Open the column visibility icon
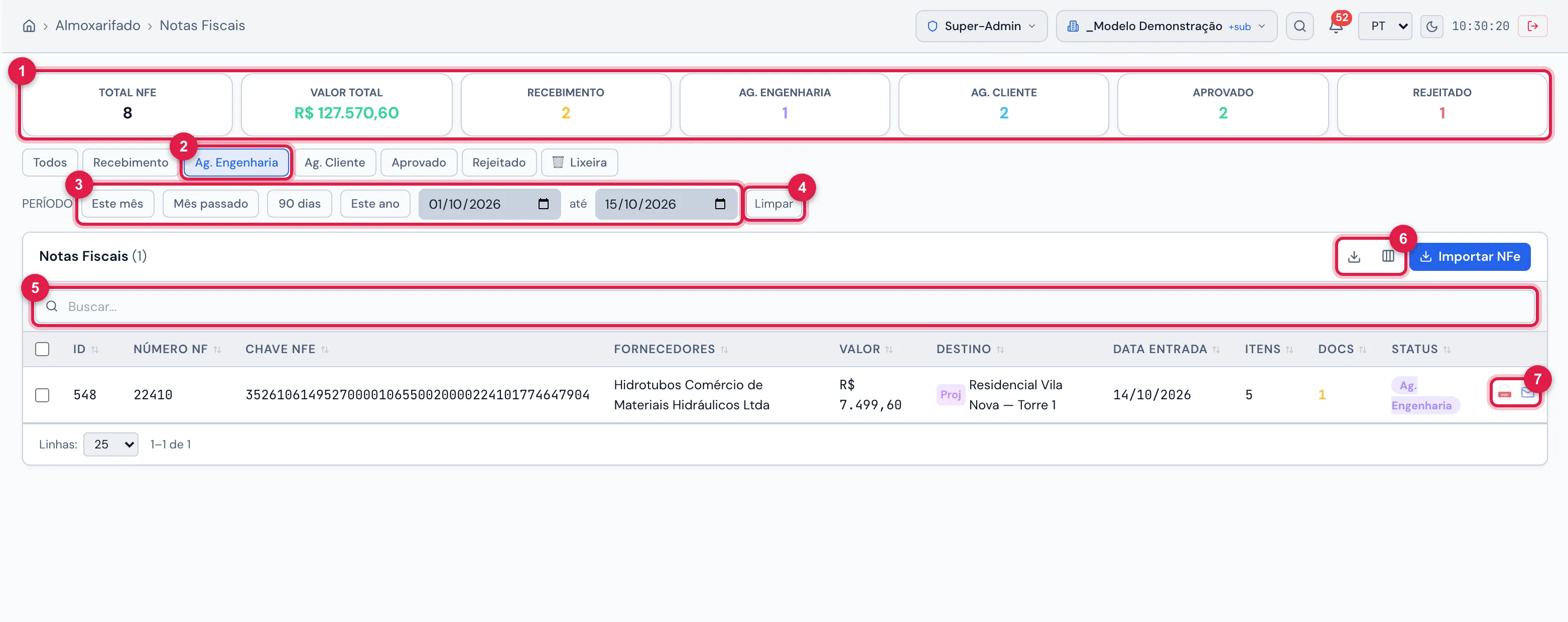Image resolution: width=1568 pixels, height=622 pixels. 1388,256
